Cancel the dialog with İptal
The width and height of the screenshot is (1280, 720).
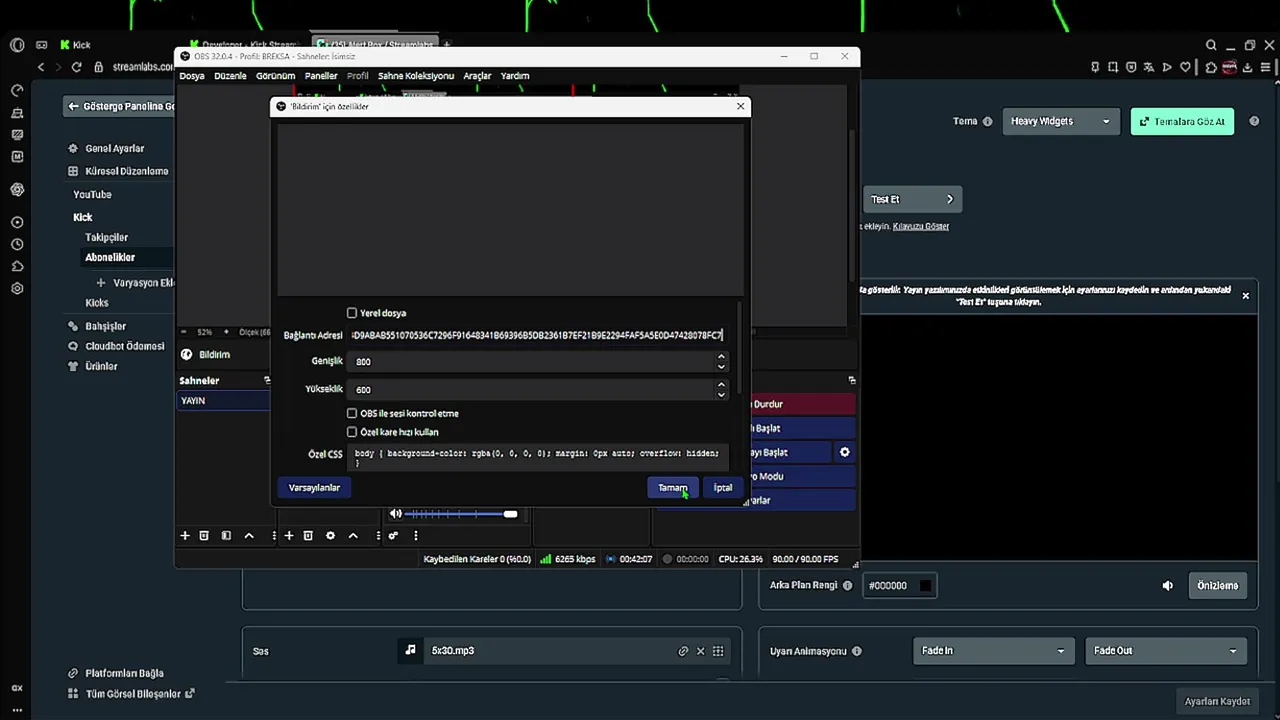click(723, 488)
